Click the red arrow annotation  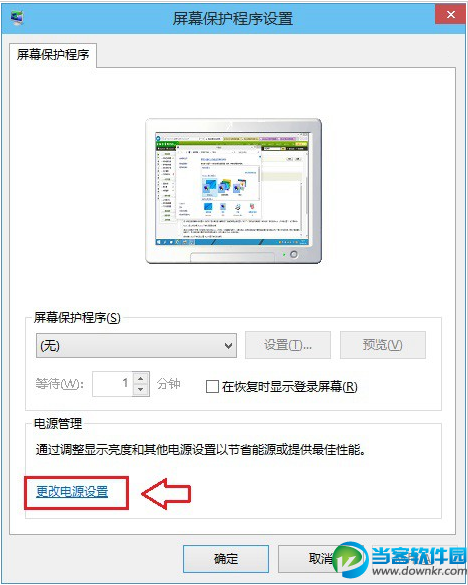pos(166,494)
